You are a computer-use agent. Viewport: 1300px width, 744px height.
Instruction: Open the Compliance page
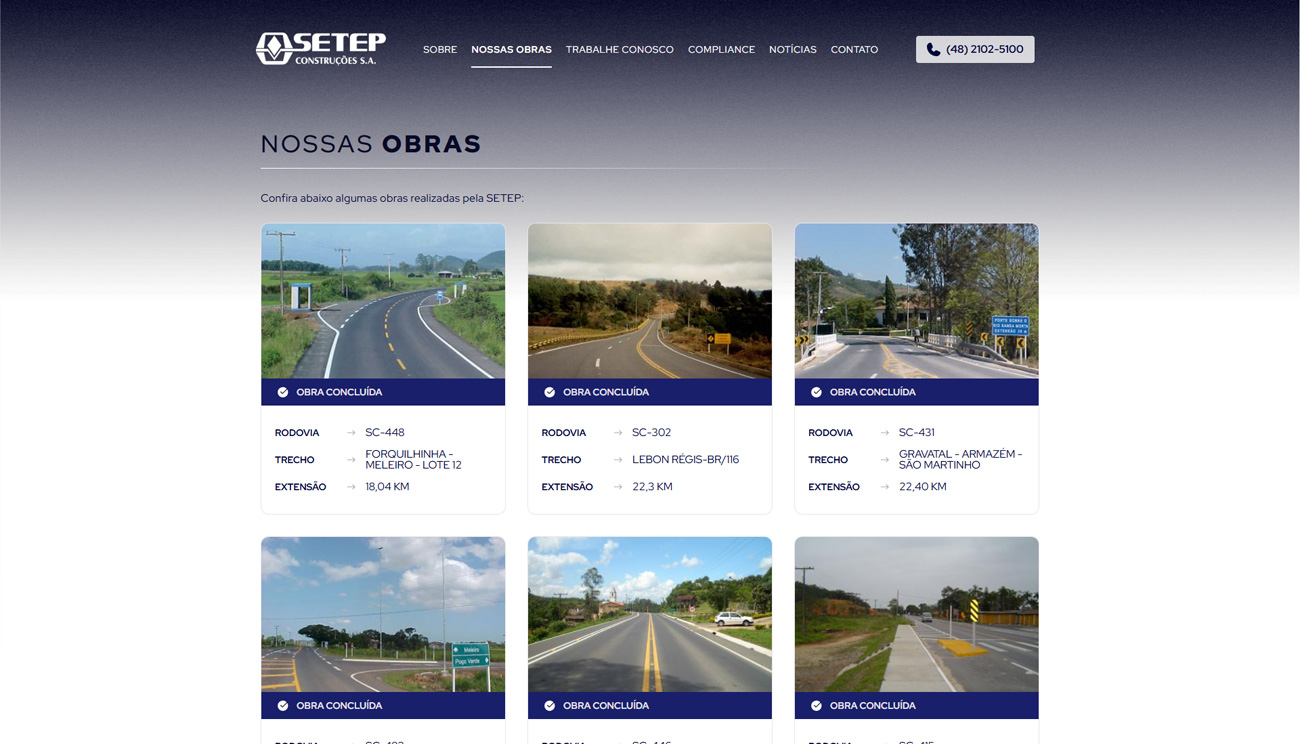pyautogui.click(x=721, y=50)
